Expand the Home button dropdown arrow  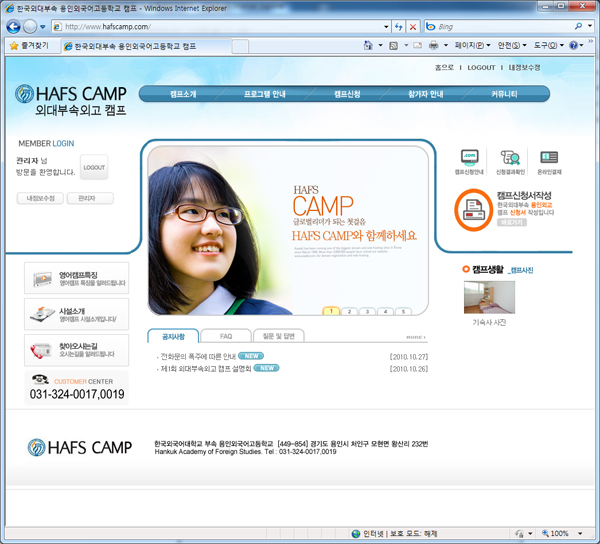coord(380,46)
